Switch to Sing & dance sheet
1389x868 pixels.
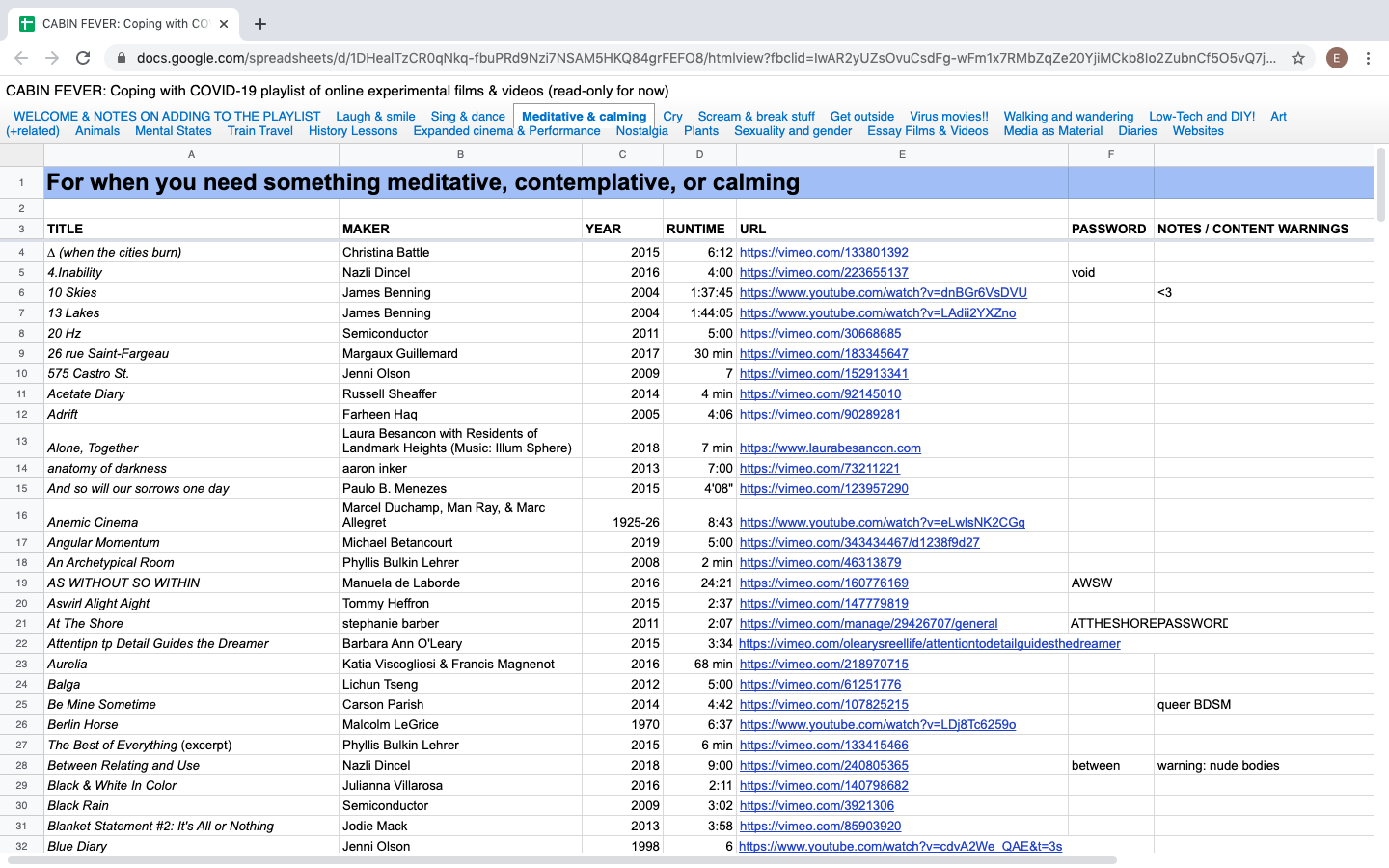coord(468,116)
